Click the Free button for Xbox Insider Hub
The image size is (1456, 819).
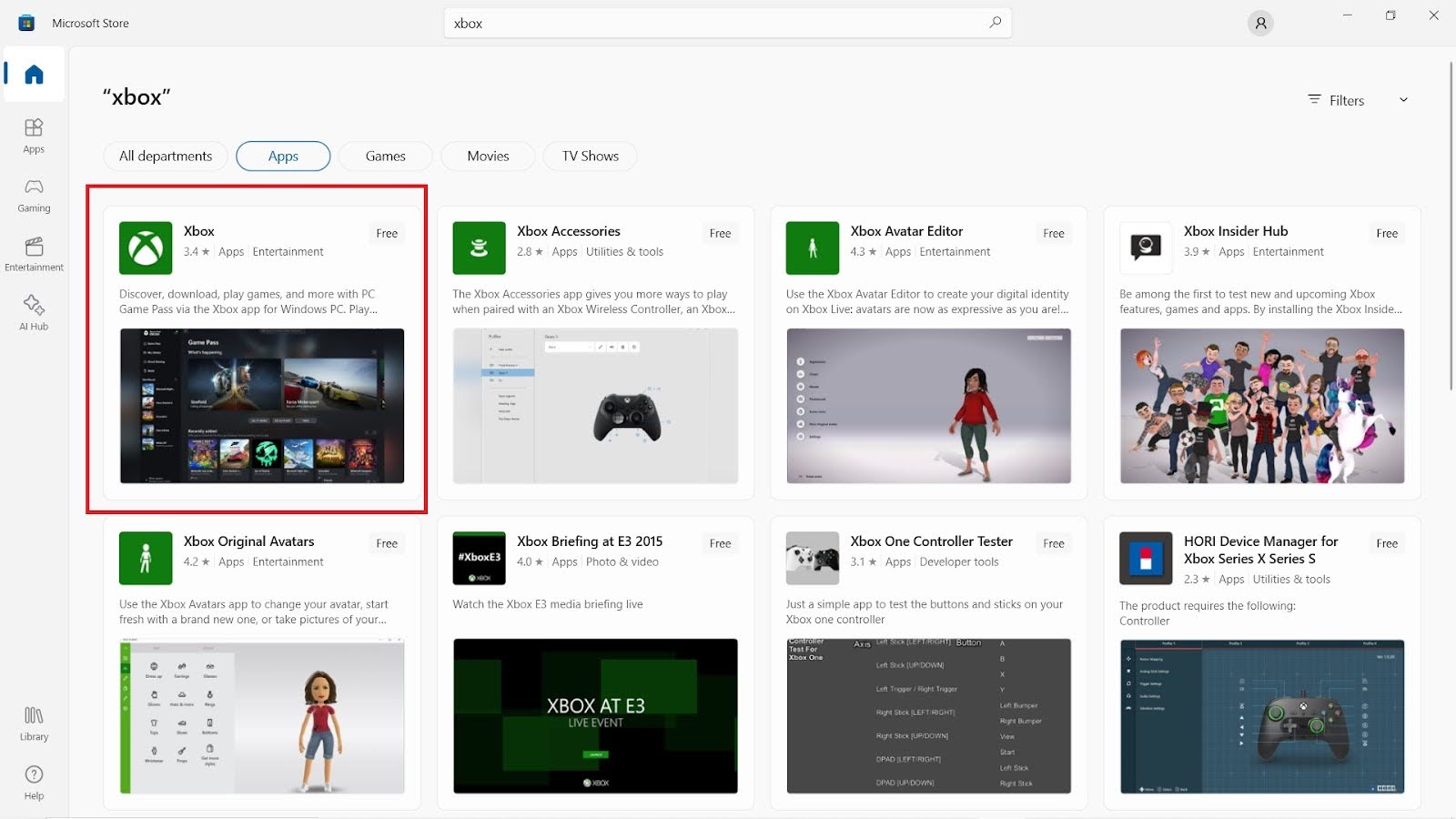tap(1387, 233)
